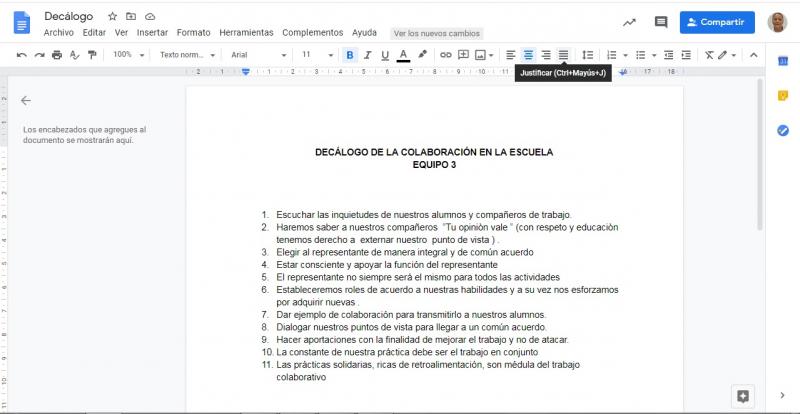Click the Redo arrow icon
Image resolution: width=800 pixels, height=414 pixels.
(x=39, y=55)
